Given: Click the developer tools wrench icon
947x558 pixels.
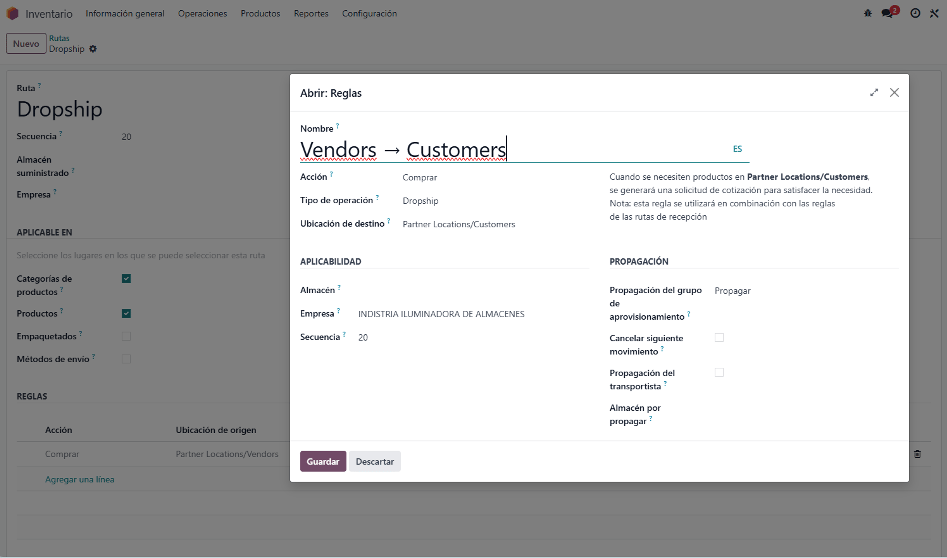Looking at the screenshot, I should click(x=934, y=14).
